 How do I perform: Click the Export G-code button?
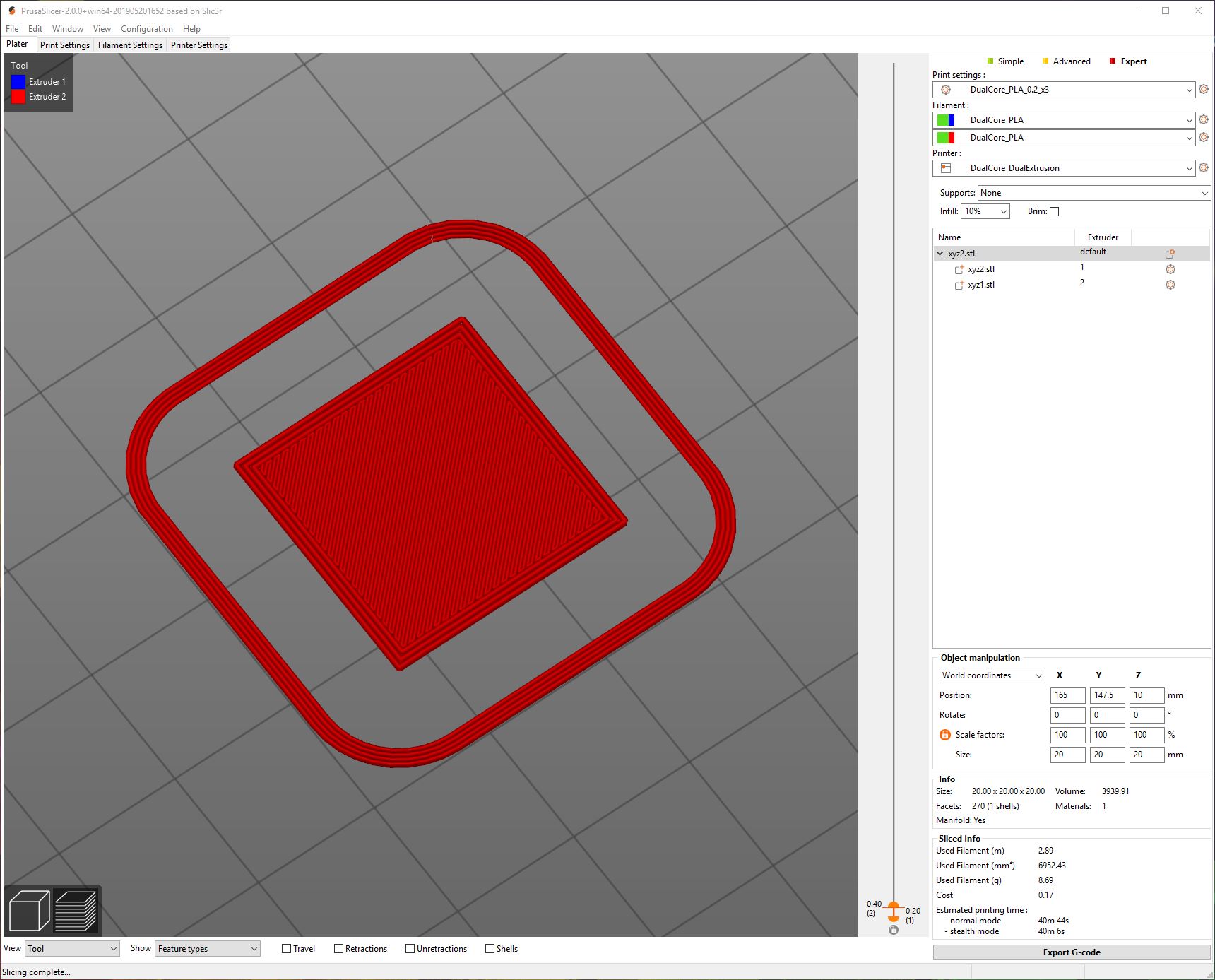click(x=1072, y=952)
